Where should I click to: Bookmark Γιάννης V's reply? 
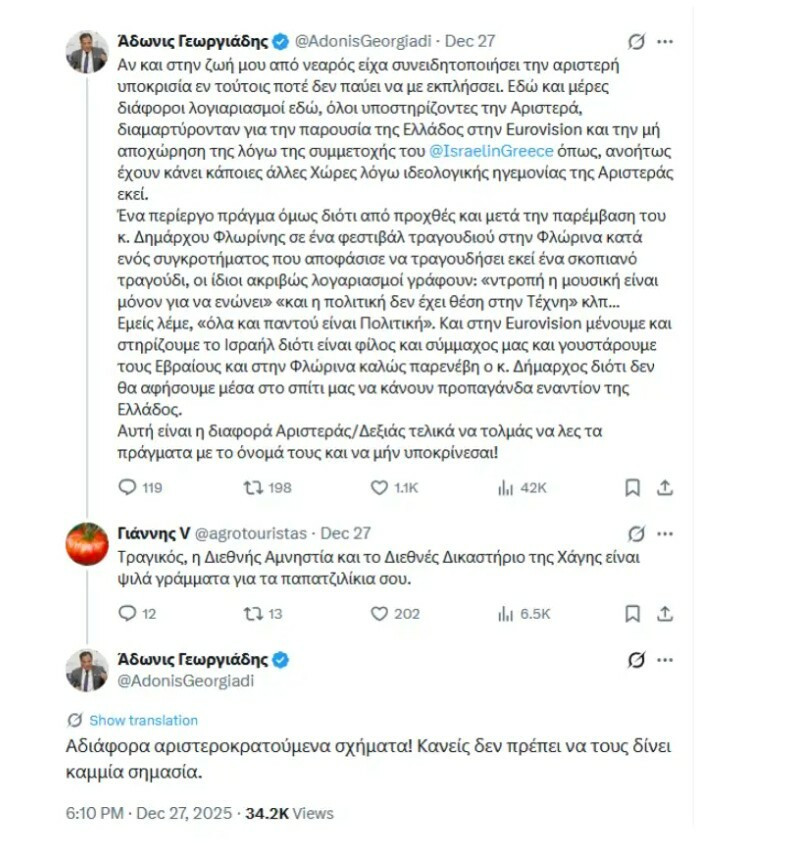(x=632, y=613)
